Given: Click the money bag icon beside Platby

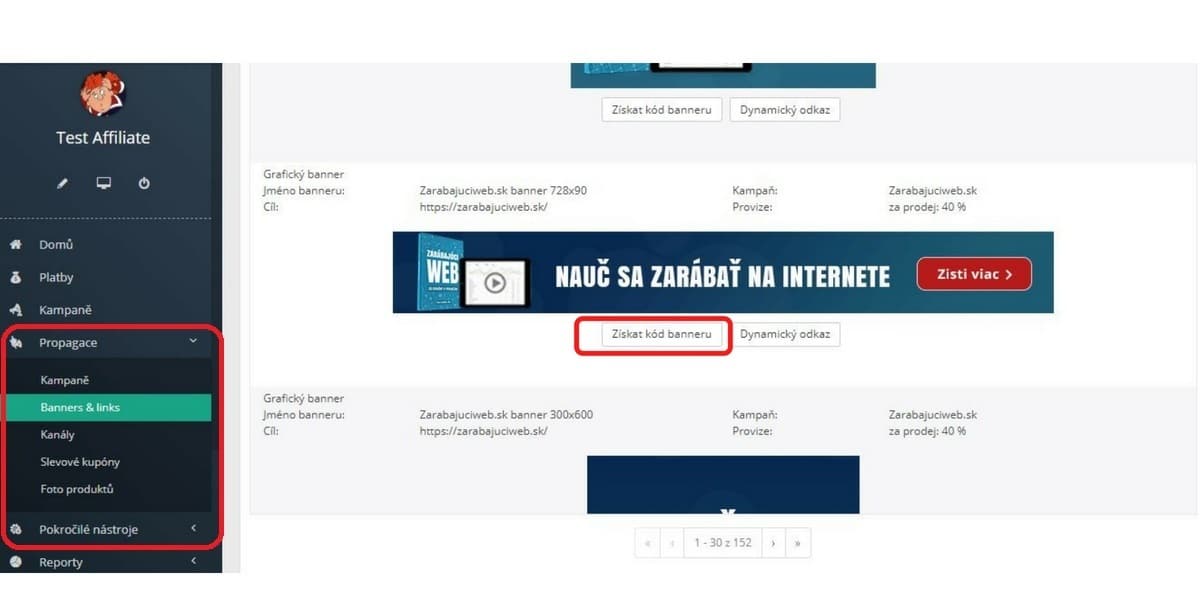Looking at the screenshot, I should (16, 277).
